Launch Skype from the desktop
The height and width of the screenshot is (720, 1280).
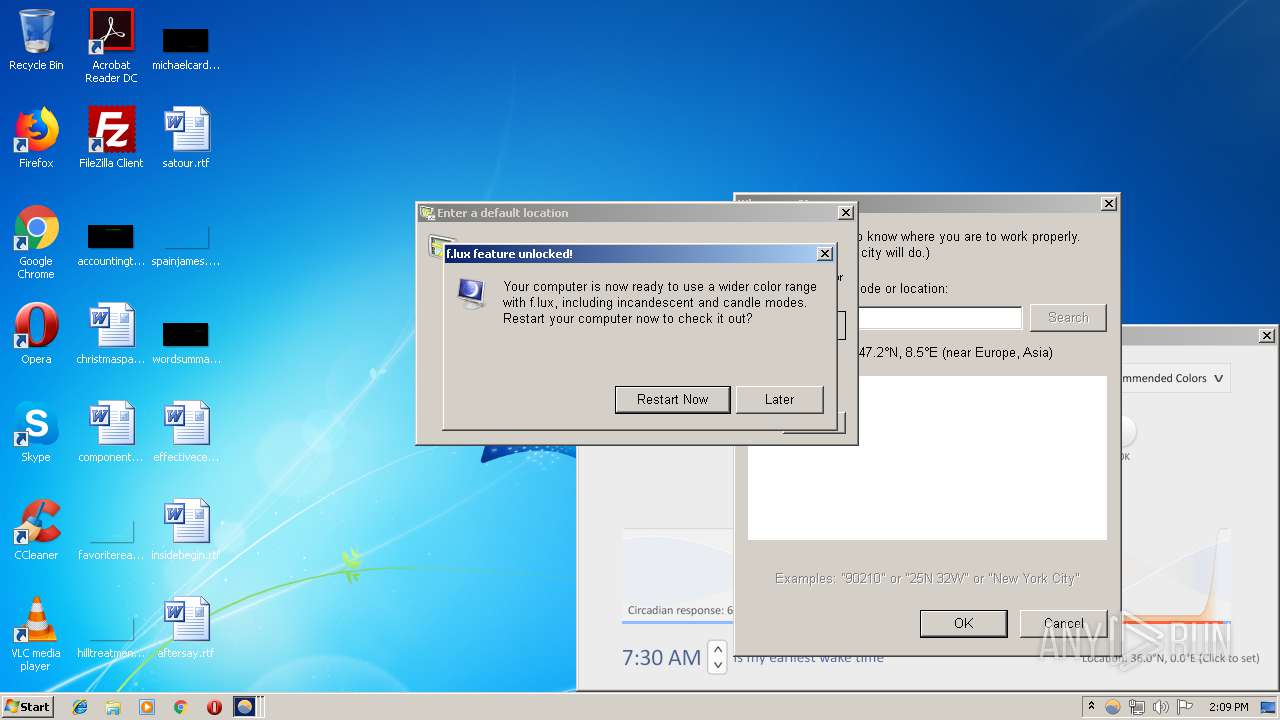coord(36,432)
